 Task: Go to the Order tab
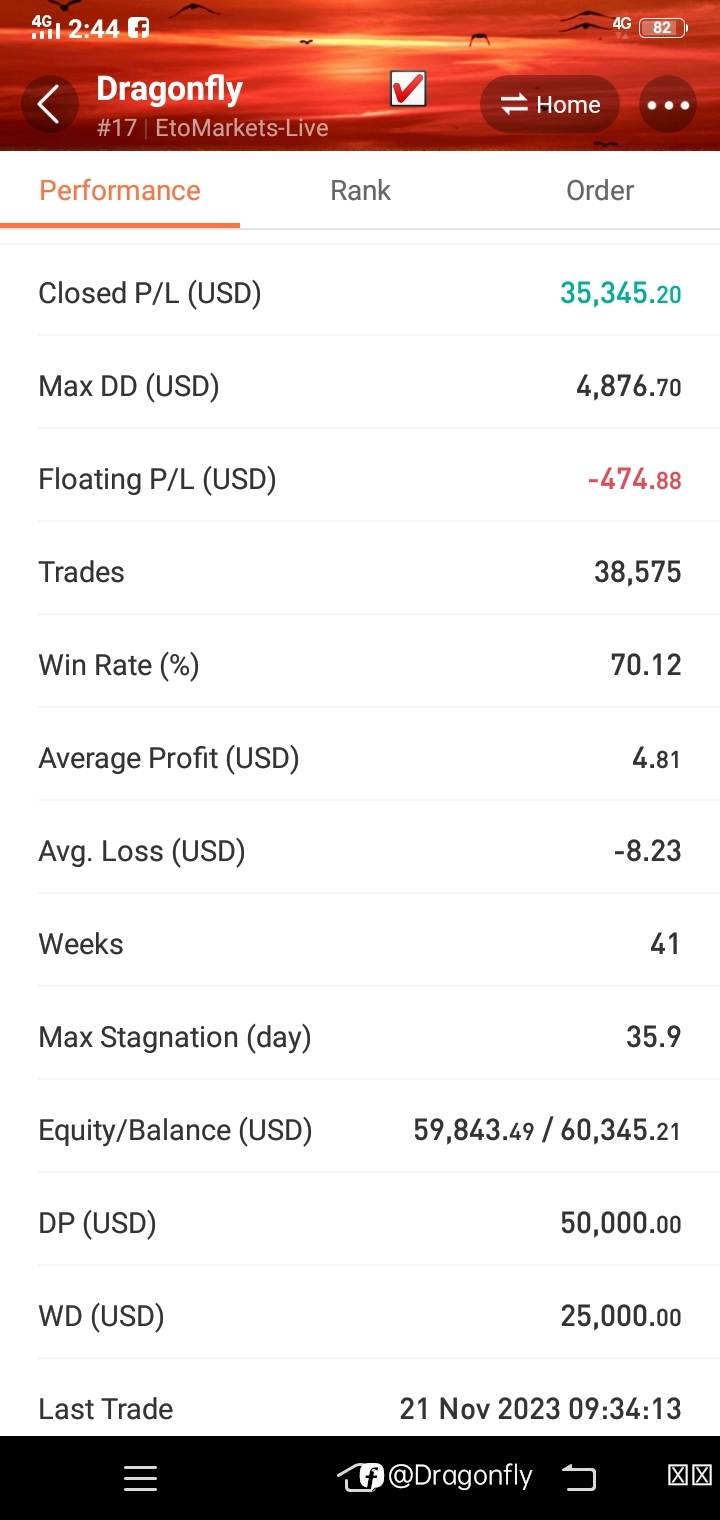pos(600,190)
